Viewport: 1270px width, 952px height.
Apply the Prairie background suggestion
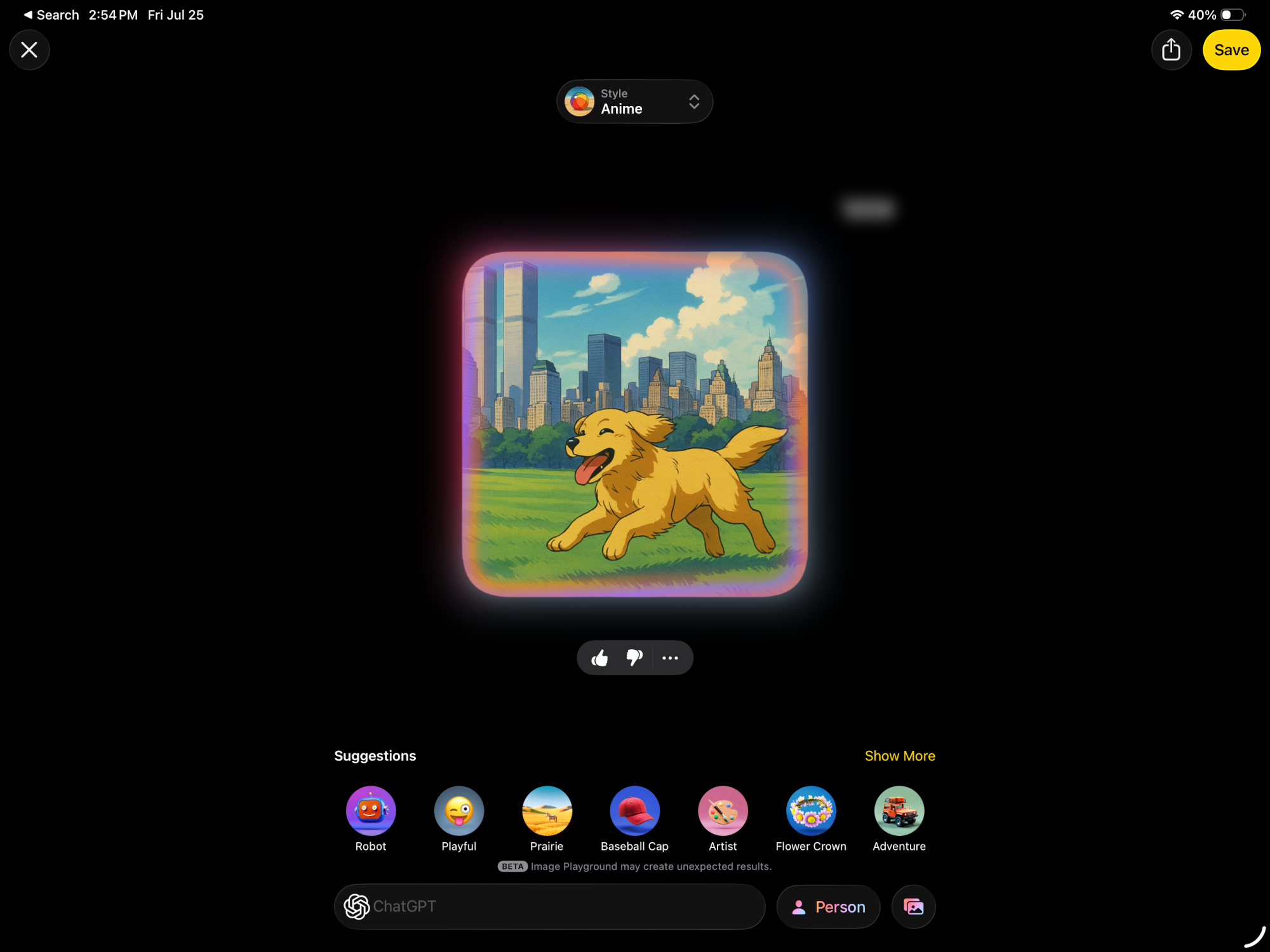coord(547,810)
